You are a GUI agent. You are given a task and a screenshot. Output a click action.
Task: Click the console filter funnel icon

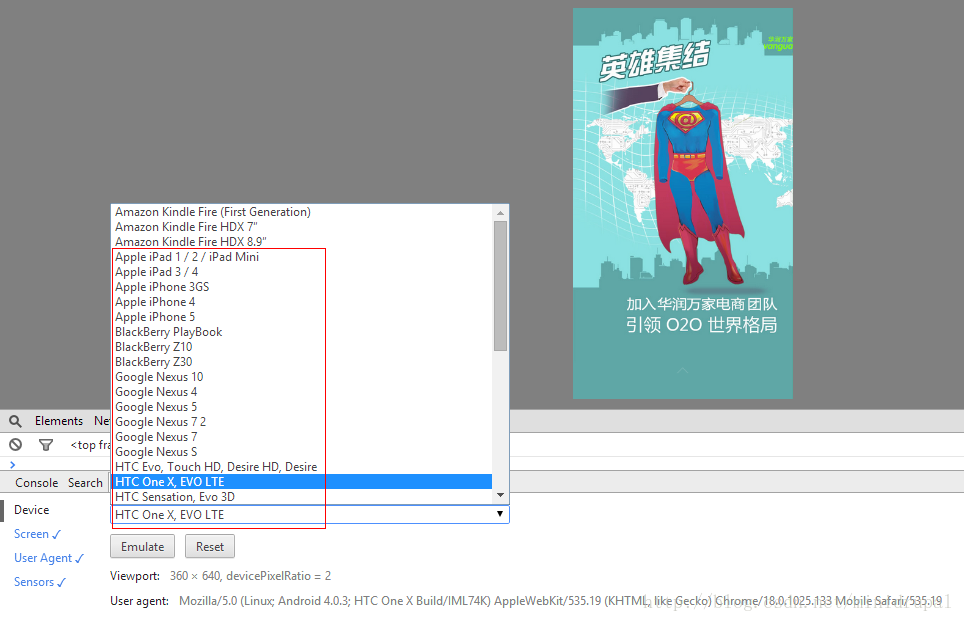[x=45, y=445]
